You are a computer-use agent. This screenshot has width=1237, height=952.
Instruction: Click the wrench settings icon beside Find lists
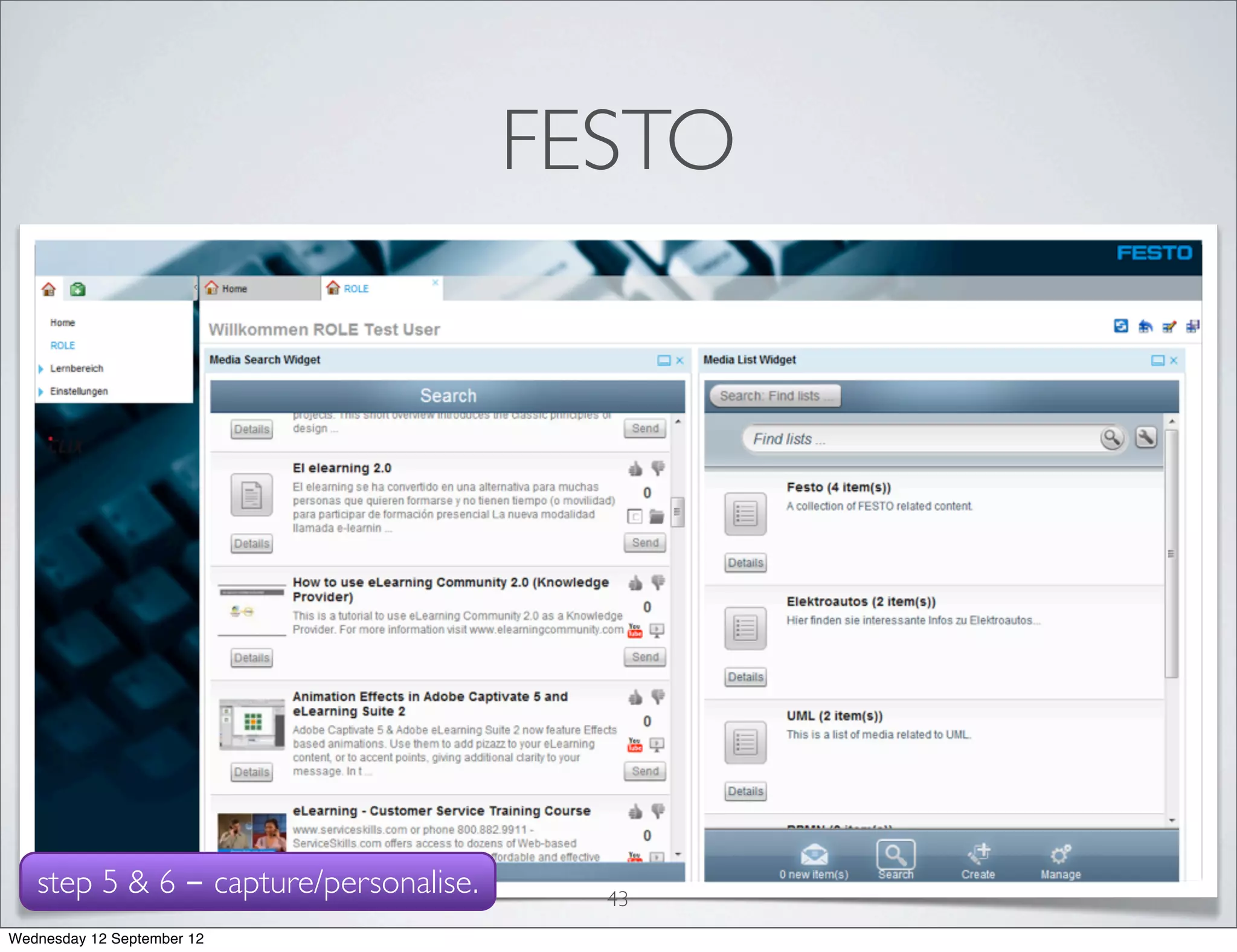pyautogui.click(x=1146, y=437)
